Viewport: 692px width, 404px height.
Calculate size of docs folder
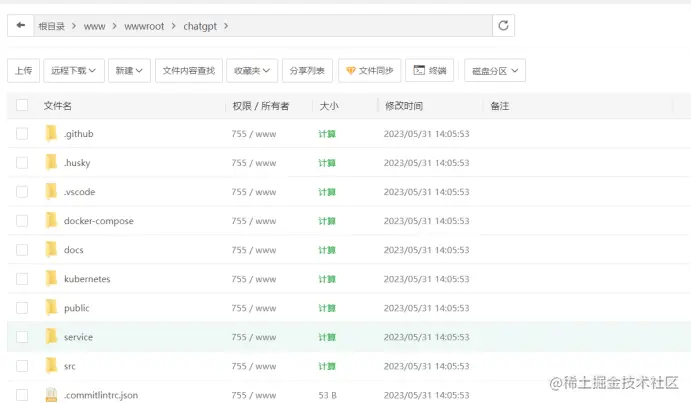pyautogui.click(x=327, y=249)
